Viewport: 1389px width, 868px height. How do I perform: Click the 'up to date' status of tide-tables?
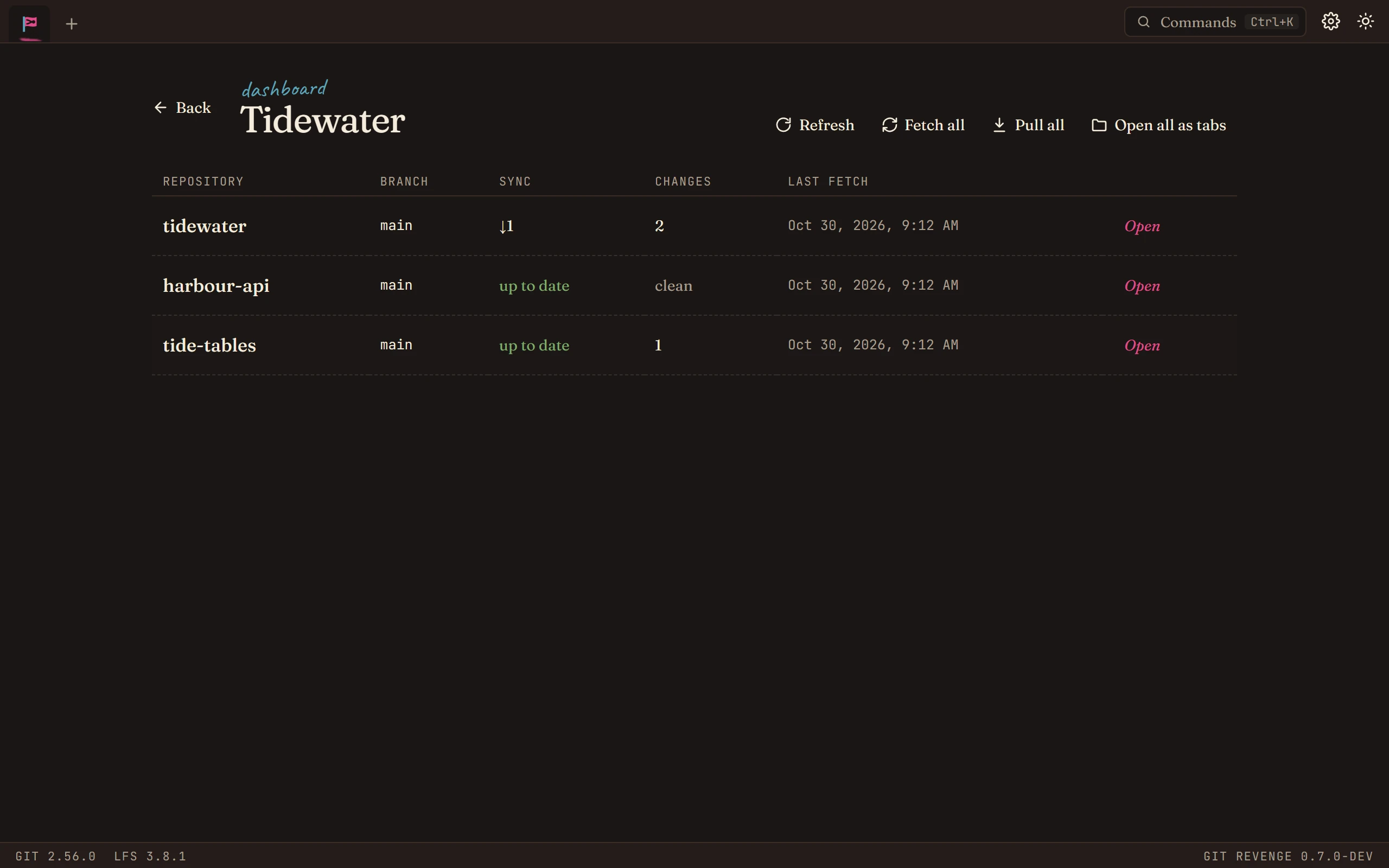(x=534, y=346)
